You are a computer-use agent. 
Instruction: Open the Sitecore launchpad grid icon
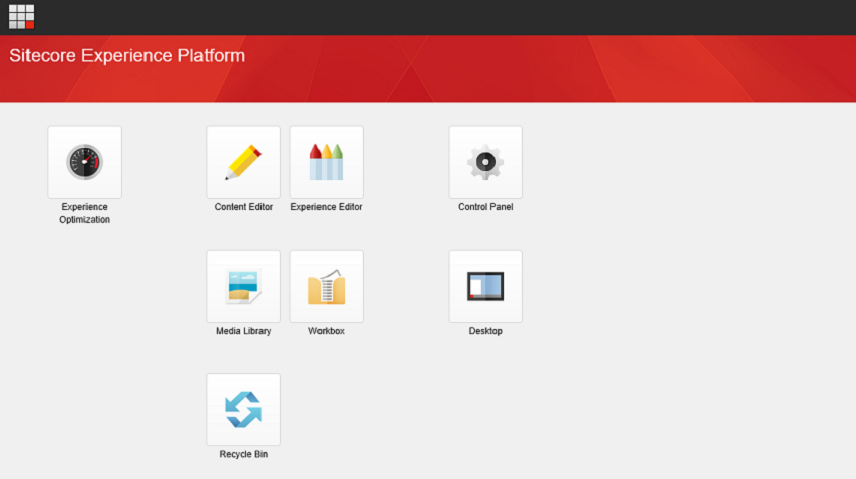click(x=22, y=17)
